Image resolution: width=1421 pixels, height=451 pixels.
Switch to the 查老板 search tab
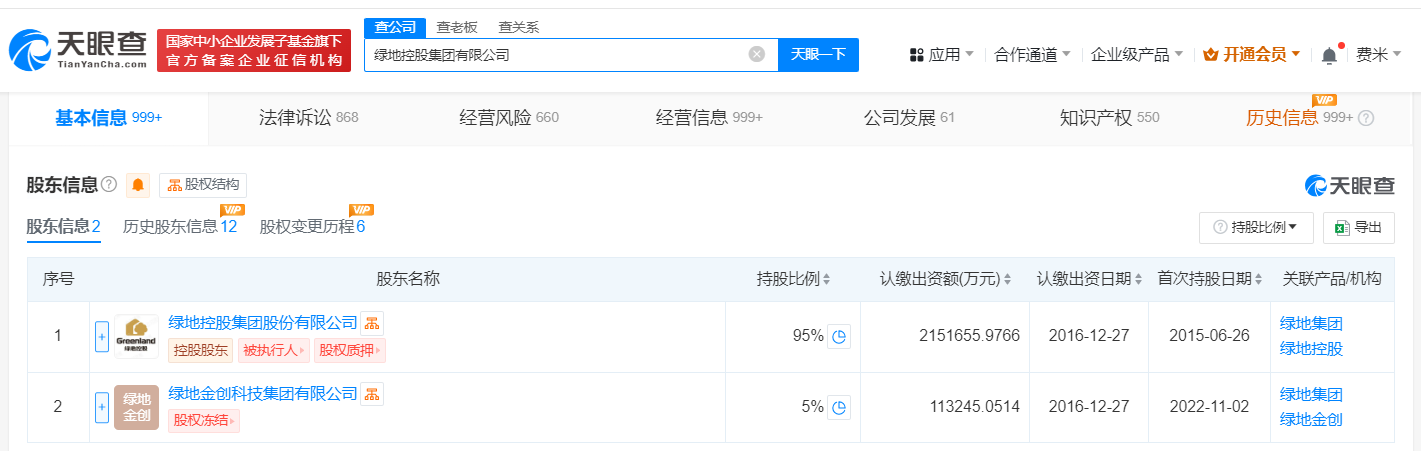pyautogui.click(x=457, y=27)
